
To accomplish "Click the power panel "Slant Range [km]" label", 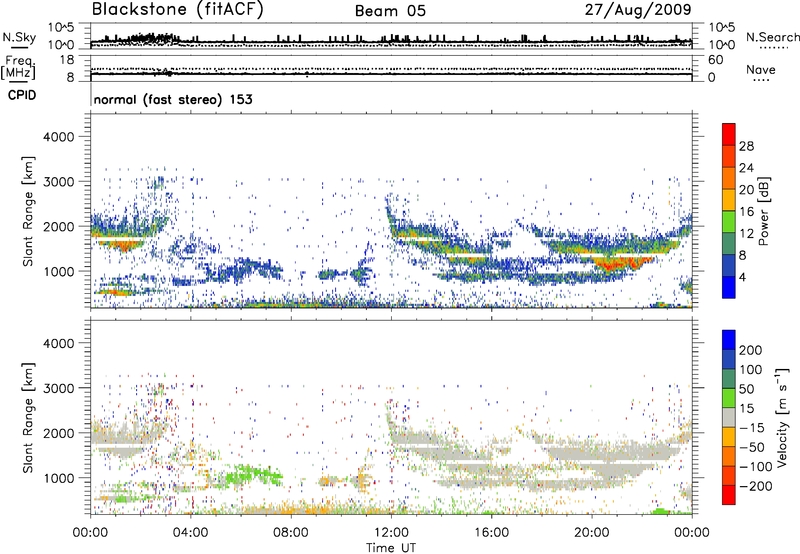I will [29, 211].
